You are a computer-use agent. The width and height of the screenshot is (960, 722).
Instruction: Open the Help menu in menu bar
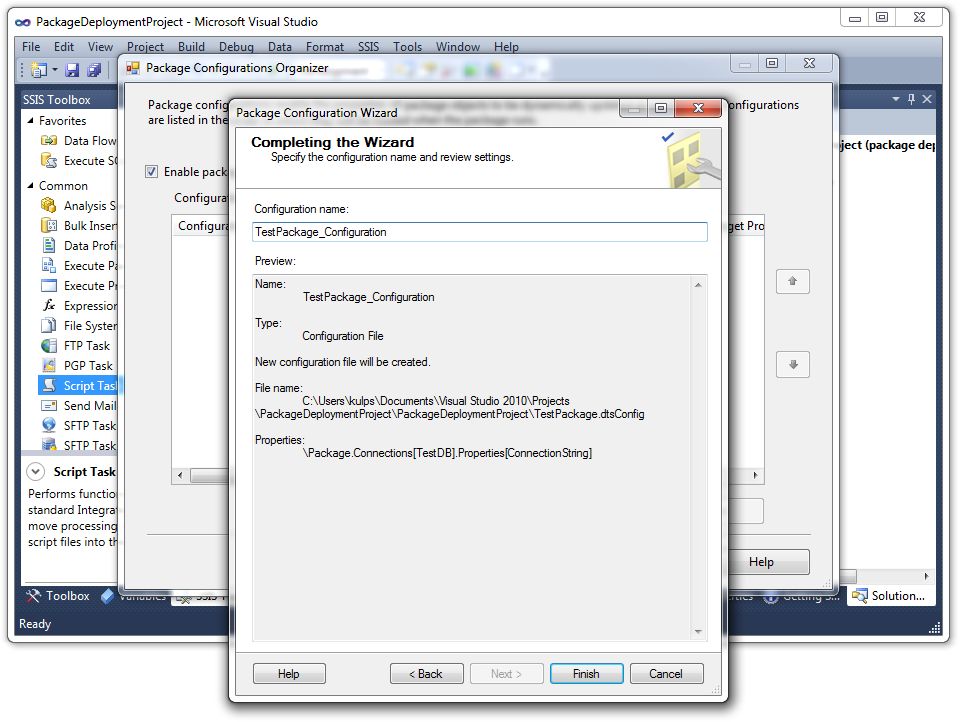click(506, 47)
